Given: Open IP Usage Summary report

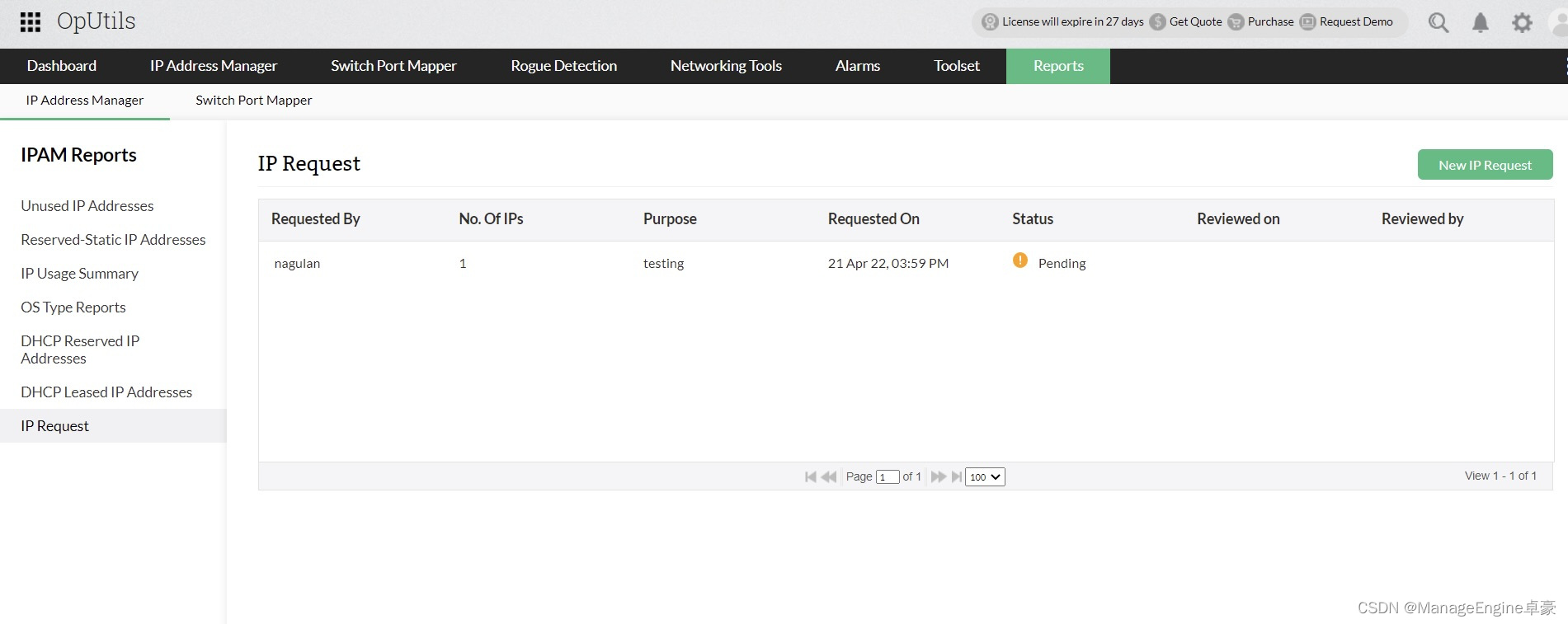Looking at the screenshot, I should point(79,274).
